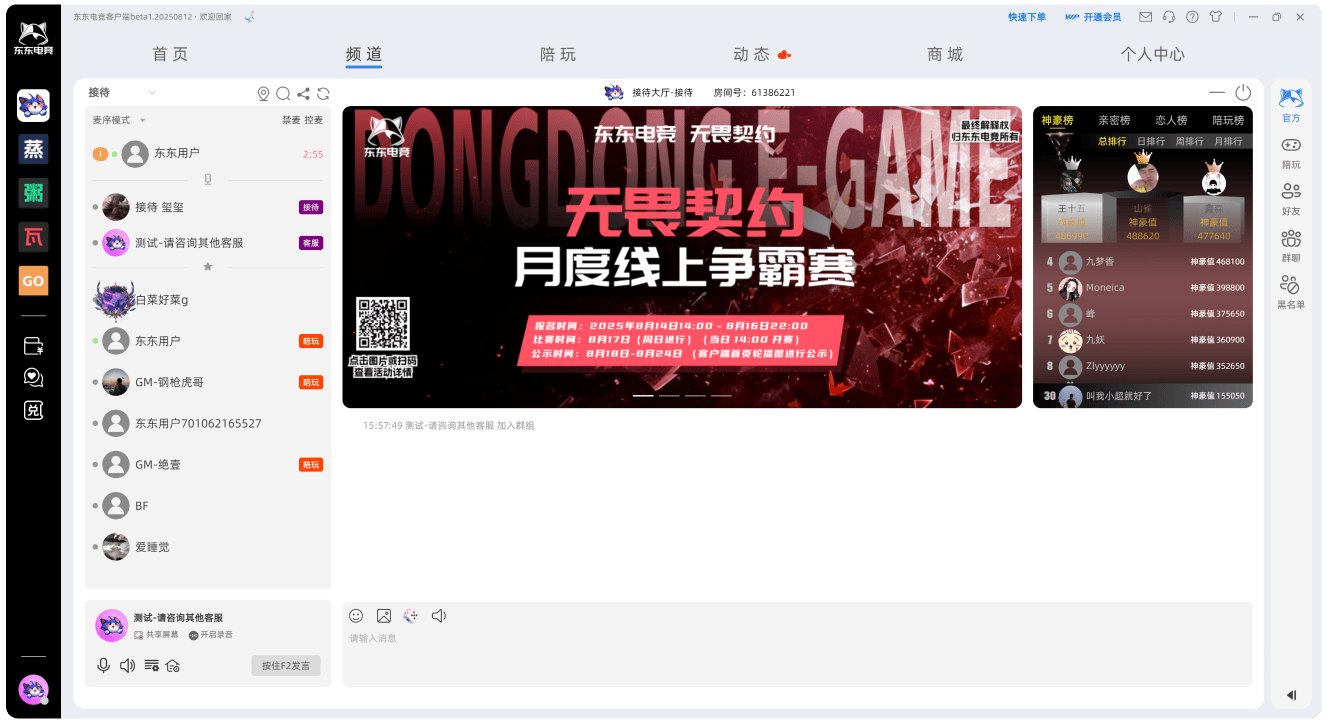Click the 按住F2发言 button

(x=286, y=666)
